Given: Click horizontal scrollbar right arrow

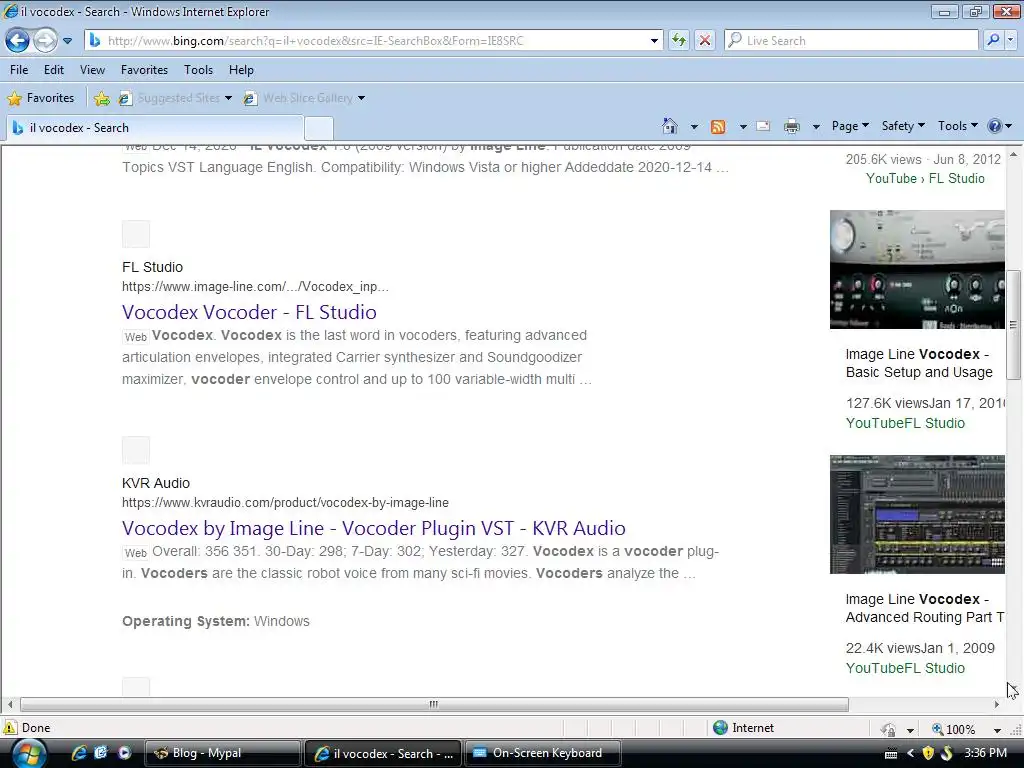Looking at the screenshot, I should click(997, 705).
